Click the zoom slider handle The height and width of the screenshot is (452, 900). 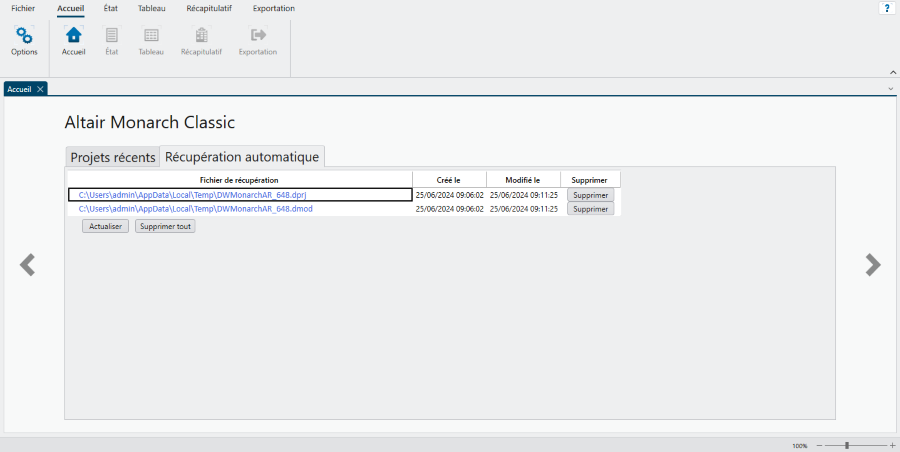coord(847,445)
